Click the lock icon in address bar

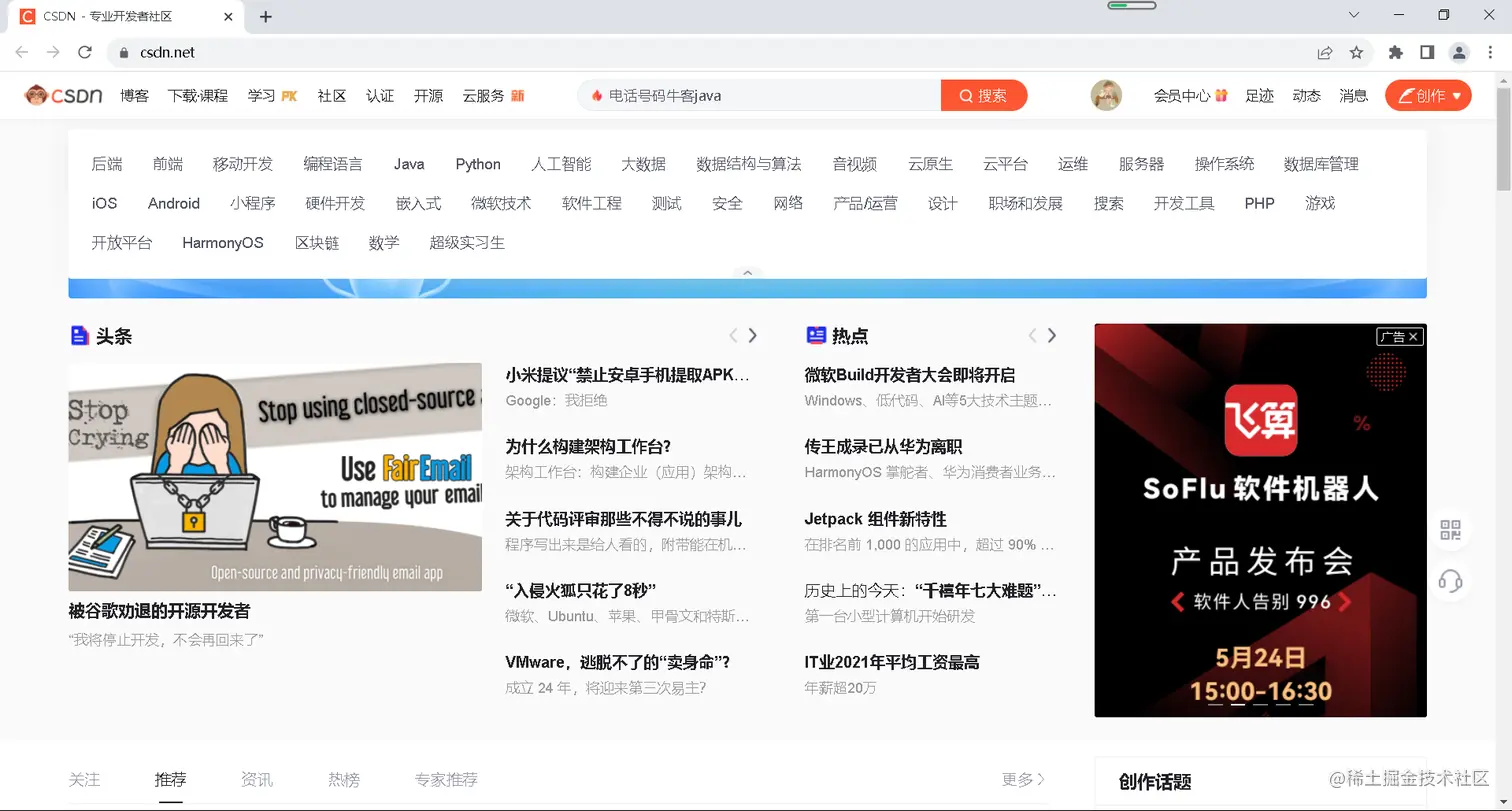coord(124,52)
